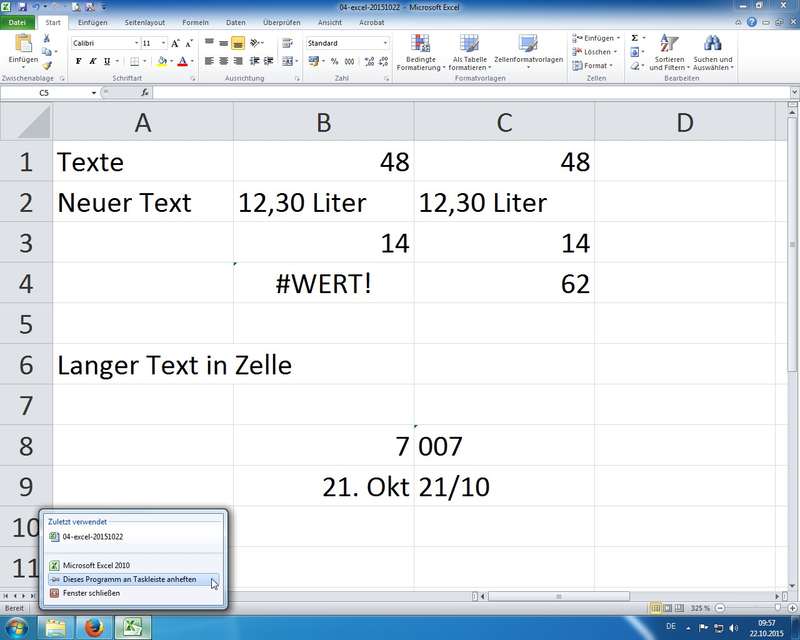The height and width of the screenshot is (640, 800).
Task: Switch to the Ansicht tab
Action: tap(330, 22)
